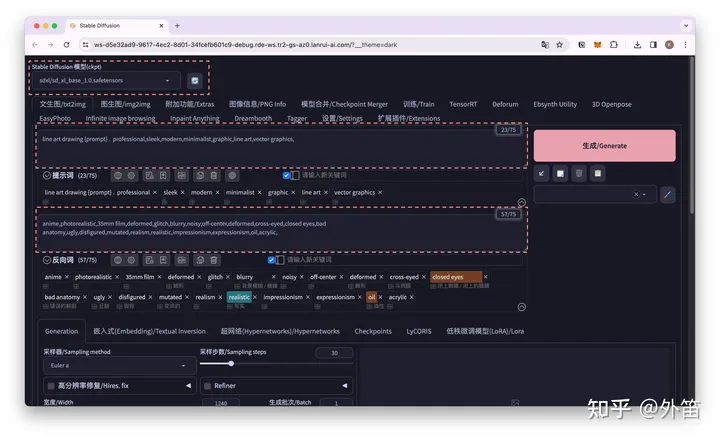Viewport: 720px width, 439px height.
Task: Open the Tagger tab
Action: click(x=297, y=118)
